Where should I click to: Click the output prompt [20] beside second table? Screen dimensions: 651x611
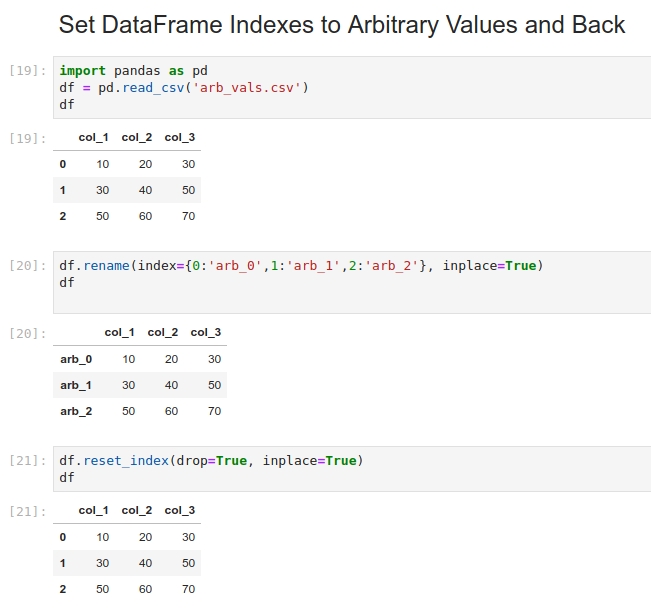pos(27,333)
